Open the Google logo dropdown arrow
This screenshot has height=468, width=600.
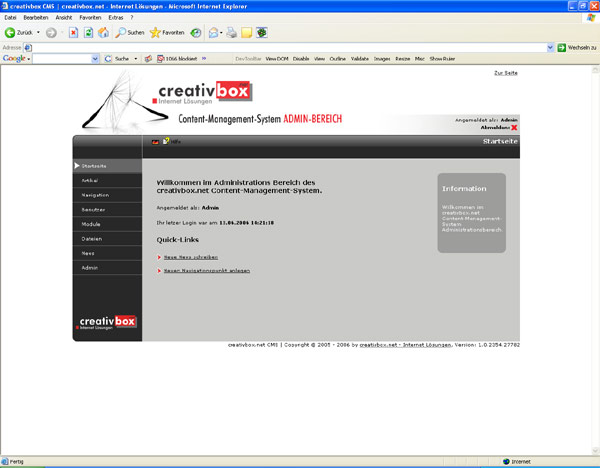click(29, 59)
